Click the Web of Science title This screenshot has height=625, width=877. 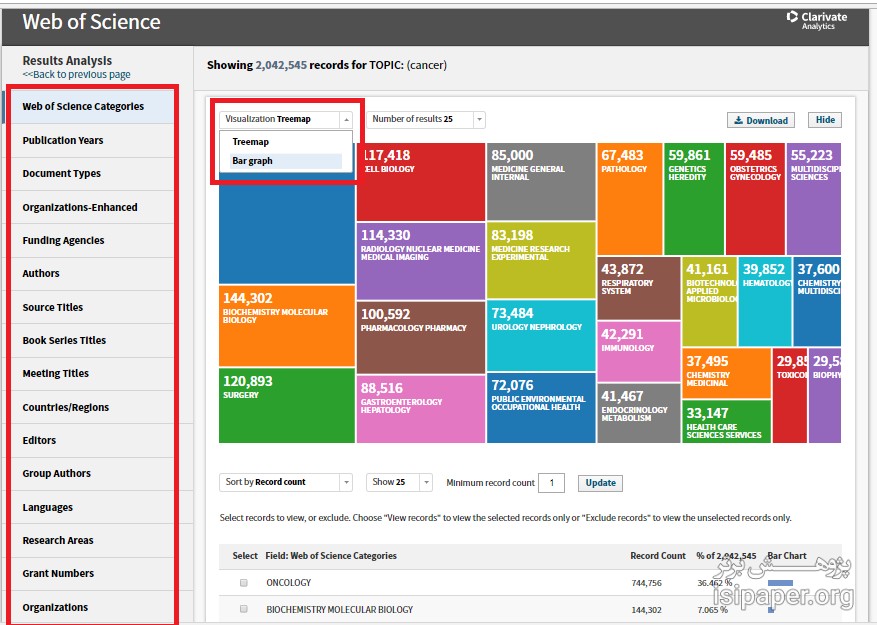click(91, 22)
